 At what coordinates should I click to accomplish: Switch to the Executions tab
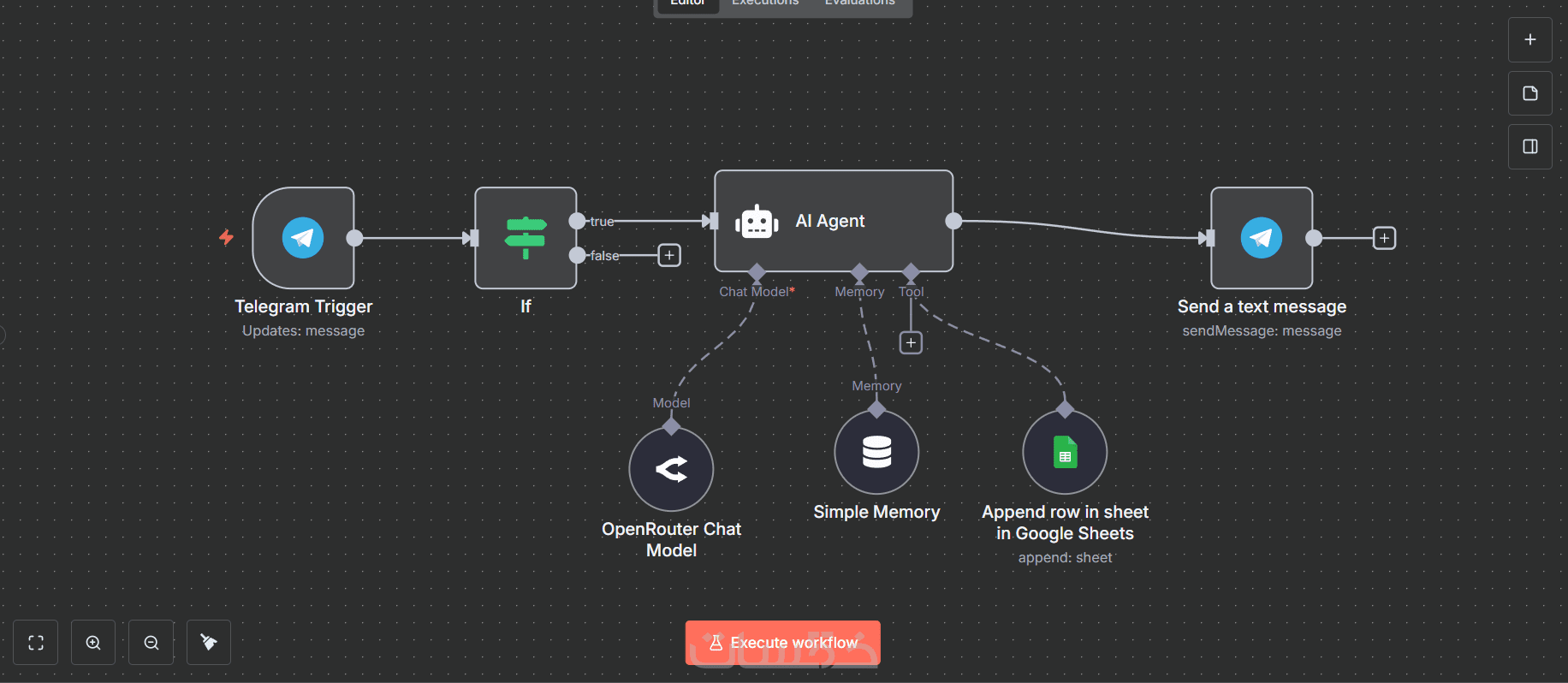(x=765, y=3)
